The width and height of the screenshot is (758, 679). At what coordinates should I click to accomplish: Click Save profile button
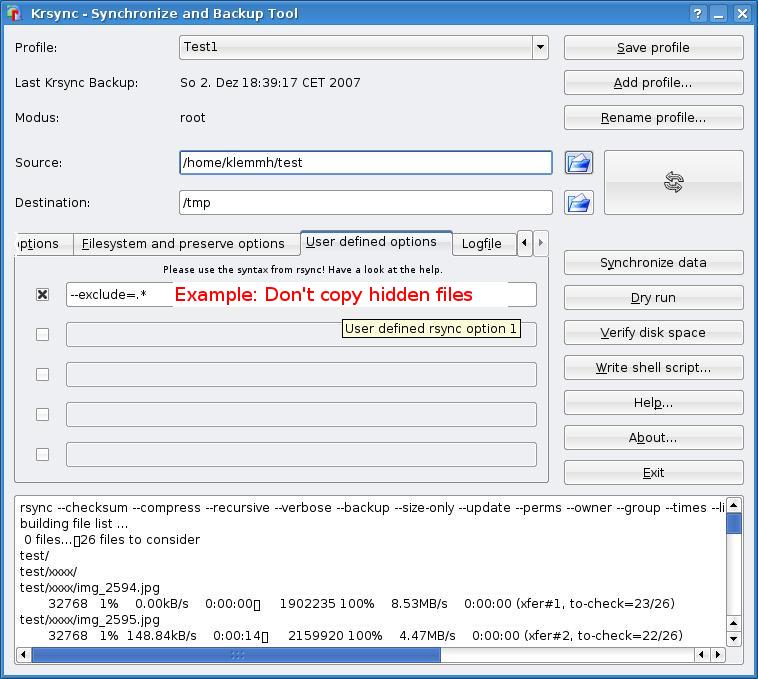click(x=654, y=47)
